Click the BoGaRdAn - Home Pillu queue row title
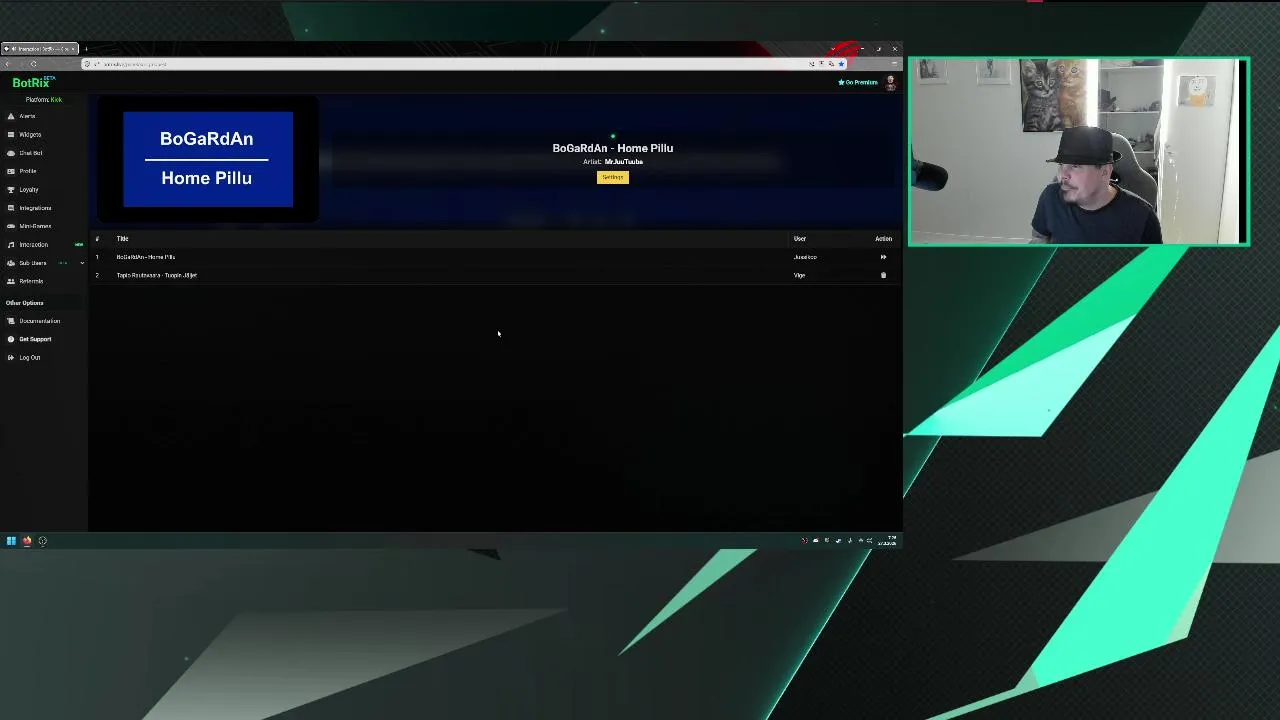This screenshot has width=1280, height=720. (146, 257)
